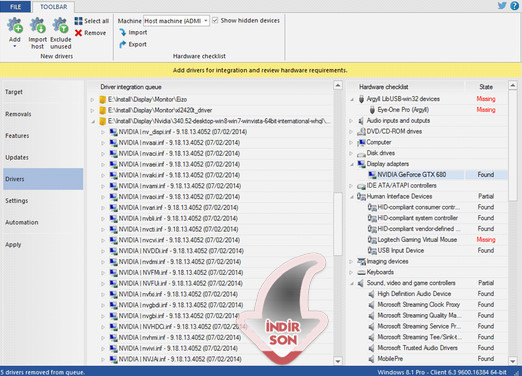Click the Audio inputs and outputs icon
Viewport: 522px width, 376px height.
click(x=361, y=121)
